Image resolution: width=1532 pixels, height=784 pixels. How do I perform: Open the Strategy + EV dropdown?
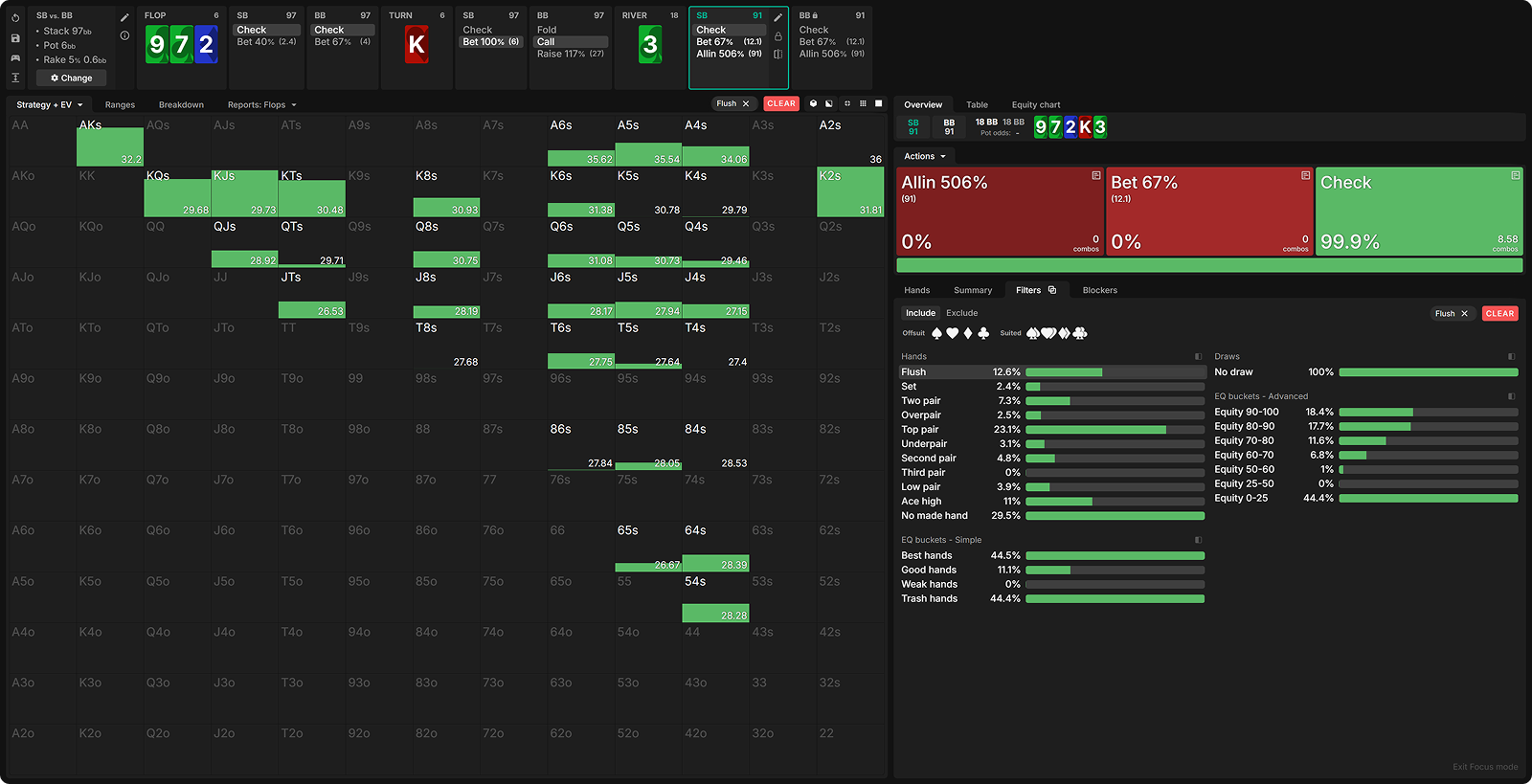pyautogui.click(x=50, y=104)
